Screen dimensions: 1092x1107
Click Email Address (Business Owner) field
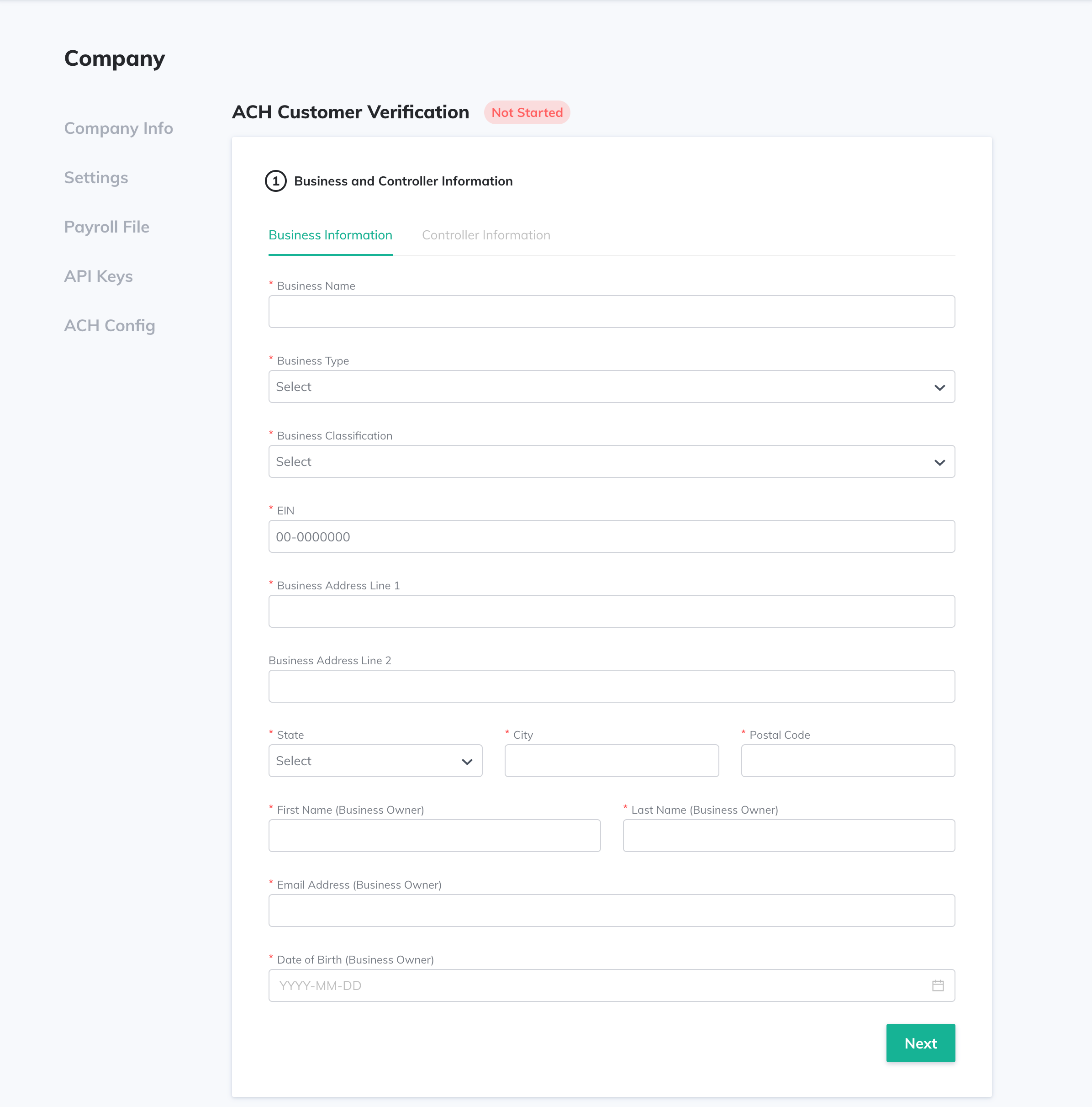pos(612,911)
